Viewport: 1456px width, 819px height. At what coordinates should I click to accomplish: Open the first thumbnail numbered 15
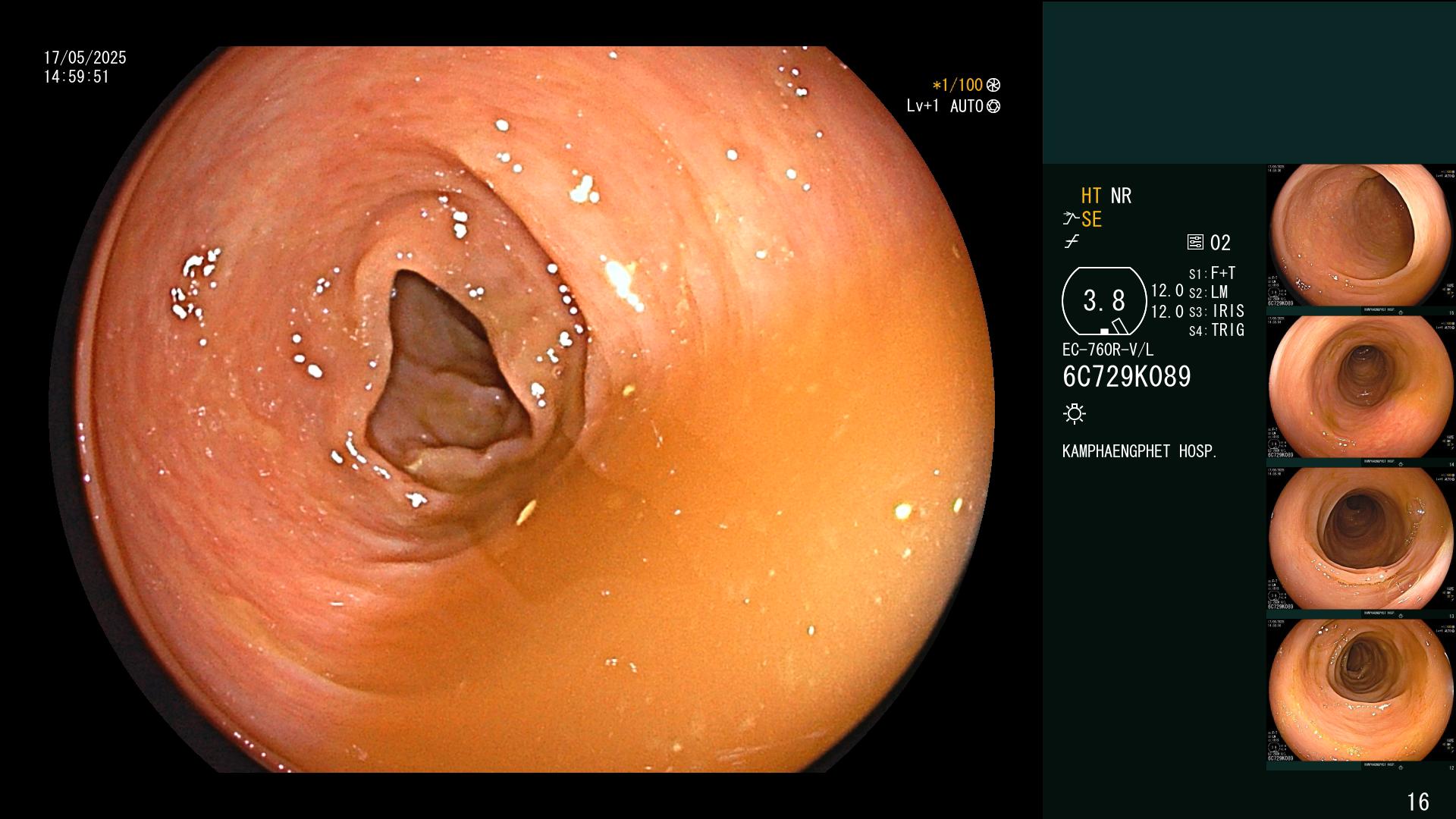[1361, 240]
